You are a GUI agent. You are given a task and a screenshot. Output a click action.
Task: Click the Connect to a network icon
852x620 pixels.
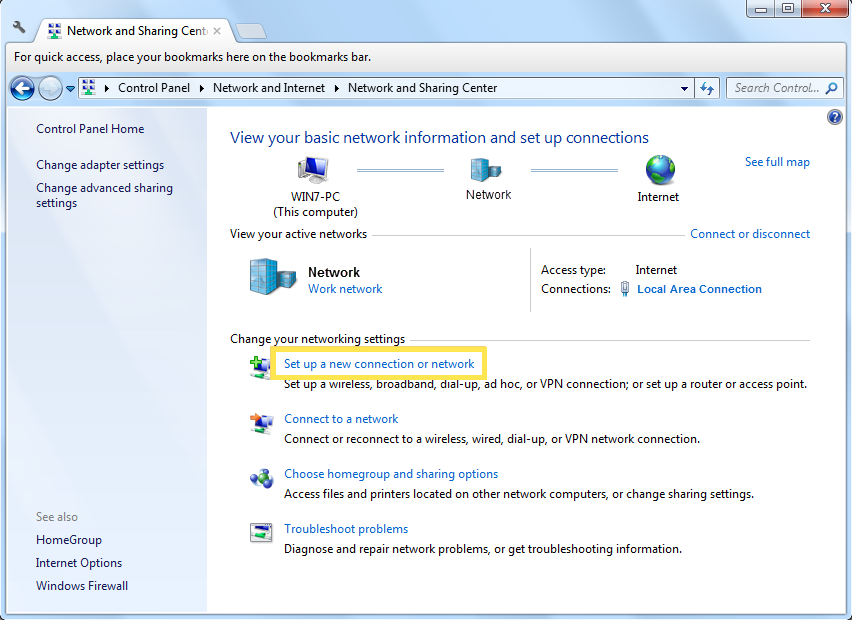pos(261,424)
